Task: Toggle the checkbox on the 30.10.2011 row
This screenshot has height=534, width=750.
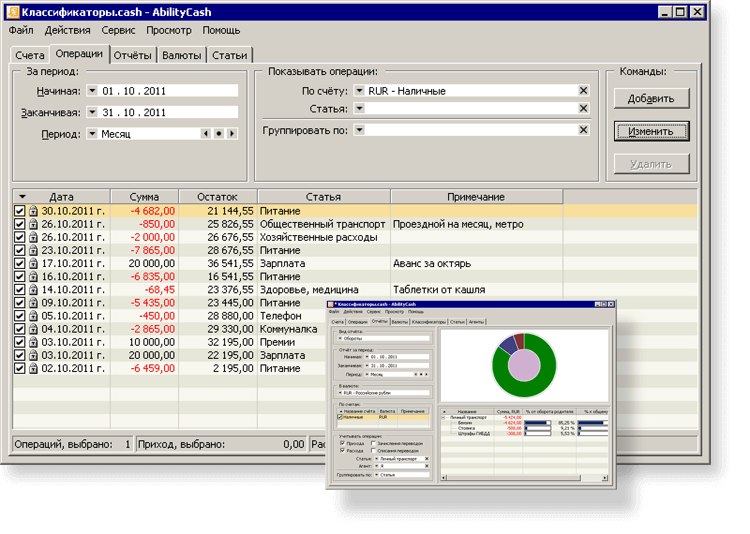Action: pos(19,211)
